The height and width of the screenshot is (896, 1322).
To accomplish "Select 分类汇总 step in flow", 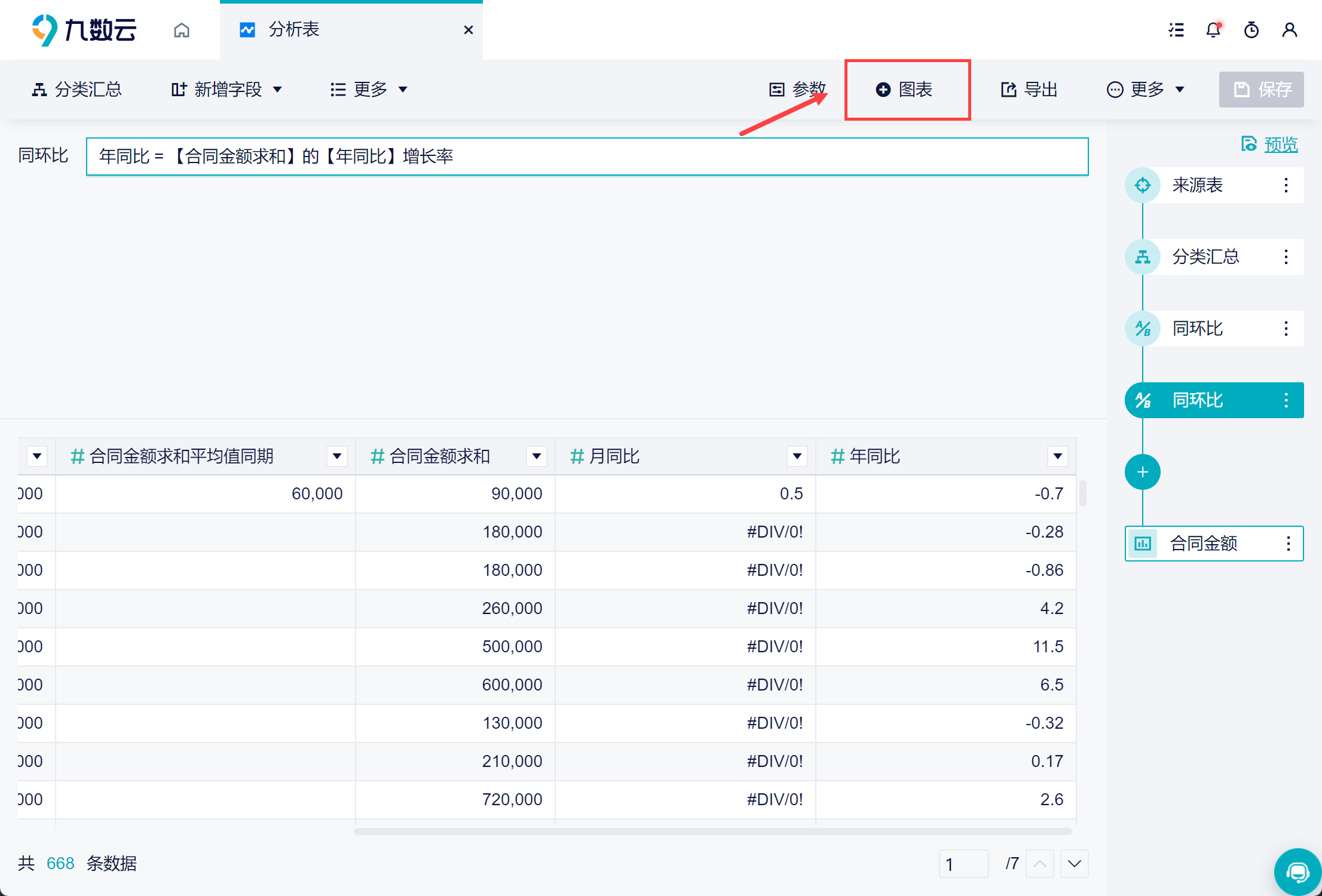I will 1205,257.
